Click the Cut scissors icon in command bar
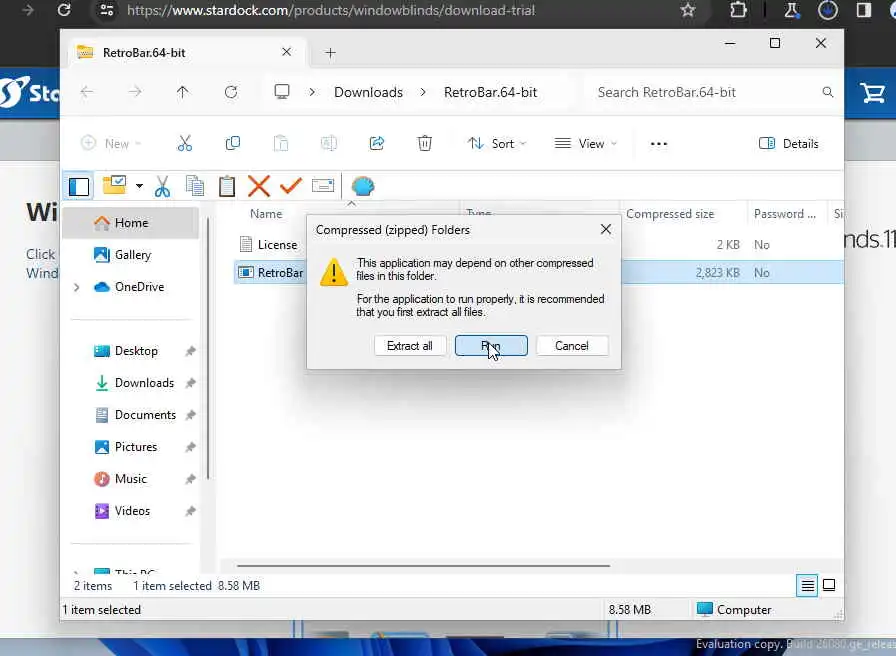The height and width of the screenshot is (656, 896). click(x=185, y=143)
